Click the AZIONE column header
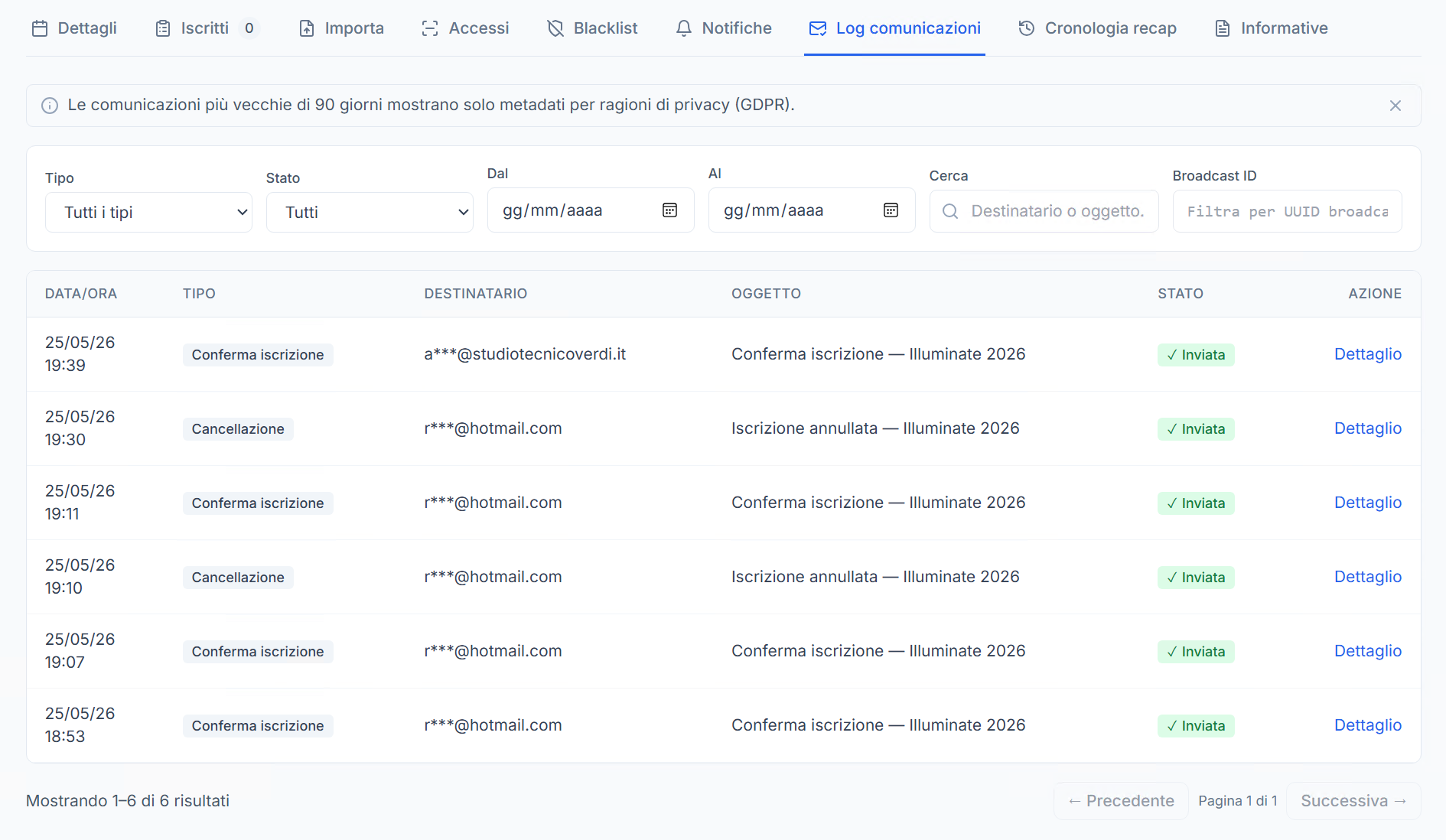The image size is (1446, 840). (x=1375, y=294)
